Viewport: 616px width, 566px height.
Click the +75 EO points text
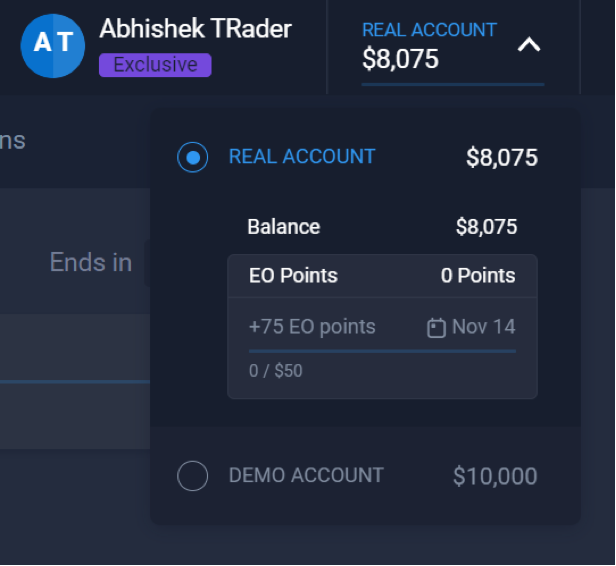(312, 327)
